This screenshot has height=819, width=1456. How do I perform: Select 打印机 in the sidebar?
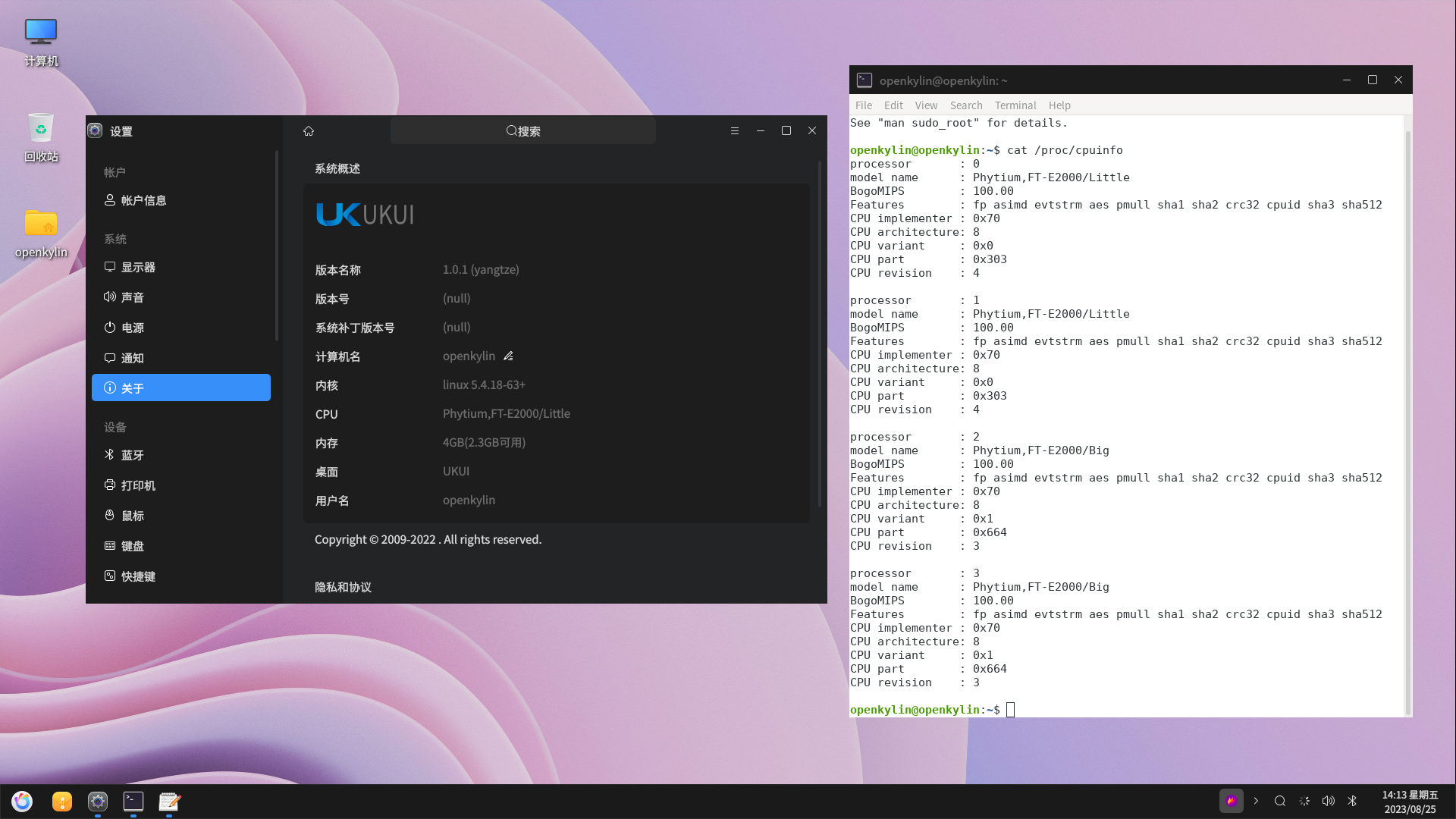(x=181, y=485)
